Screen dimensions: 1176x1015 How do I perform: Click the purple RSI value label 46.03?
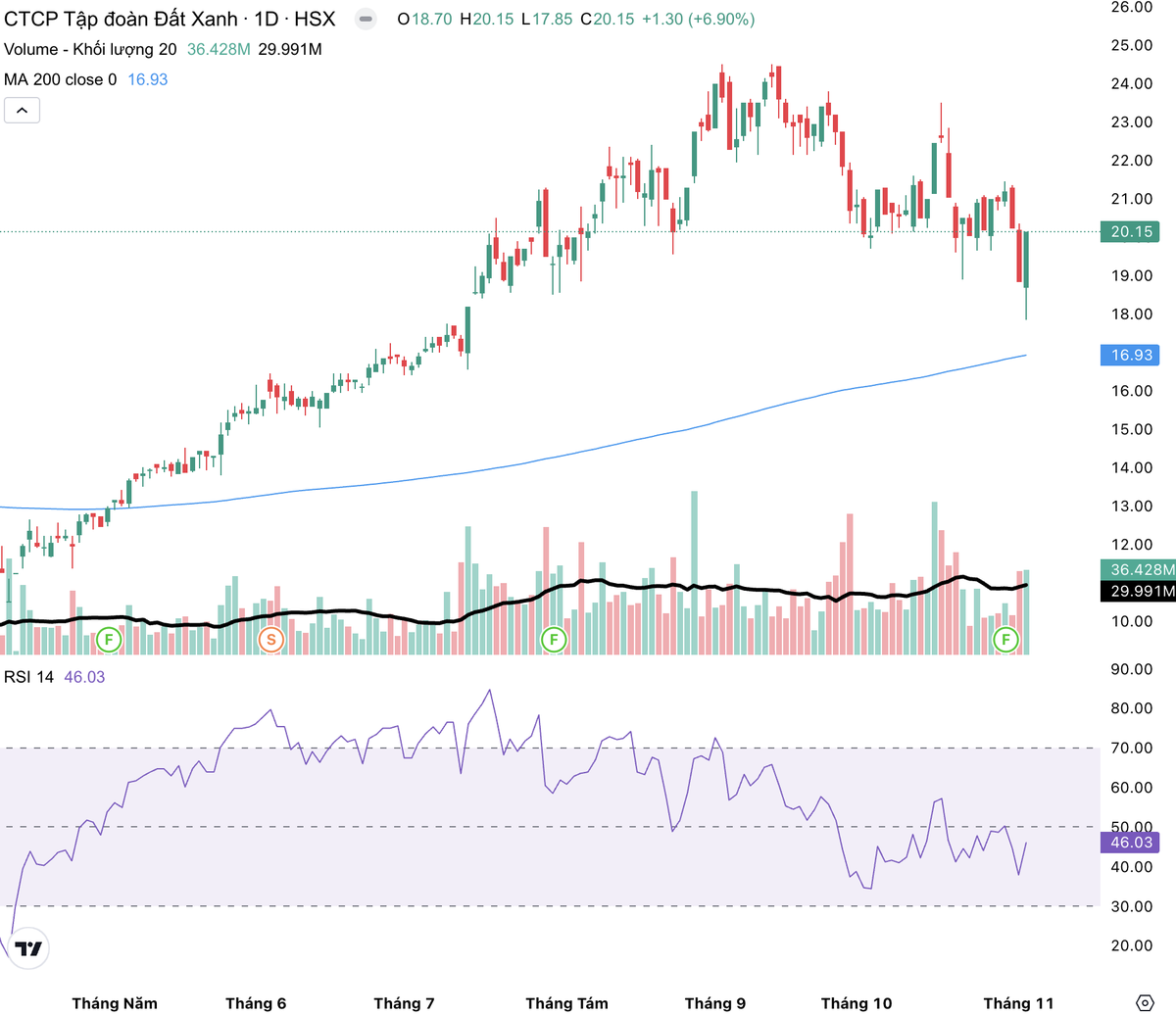[x=1131, y=843]
